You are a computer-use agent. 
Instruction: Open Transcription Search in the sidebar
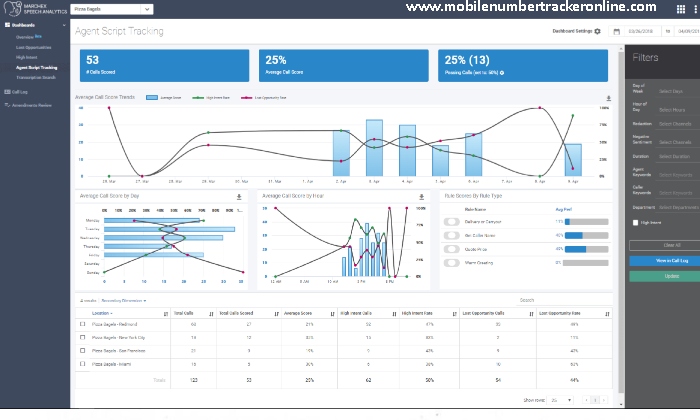[x=38, y=76]
